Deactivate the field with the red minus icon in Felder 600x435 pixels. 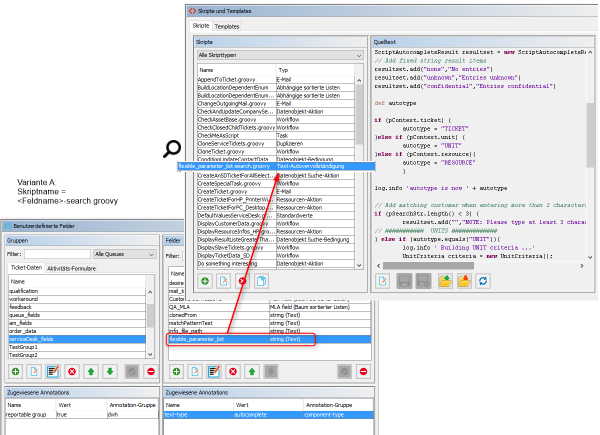pos(364,371)
